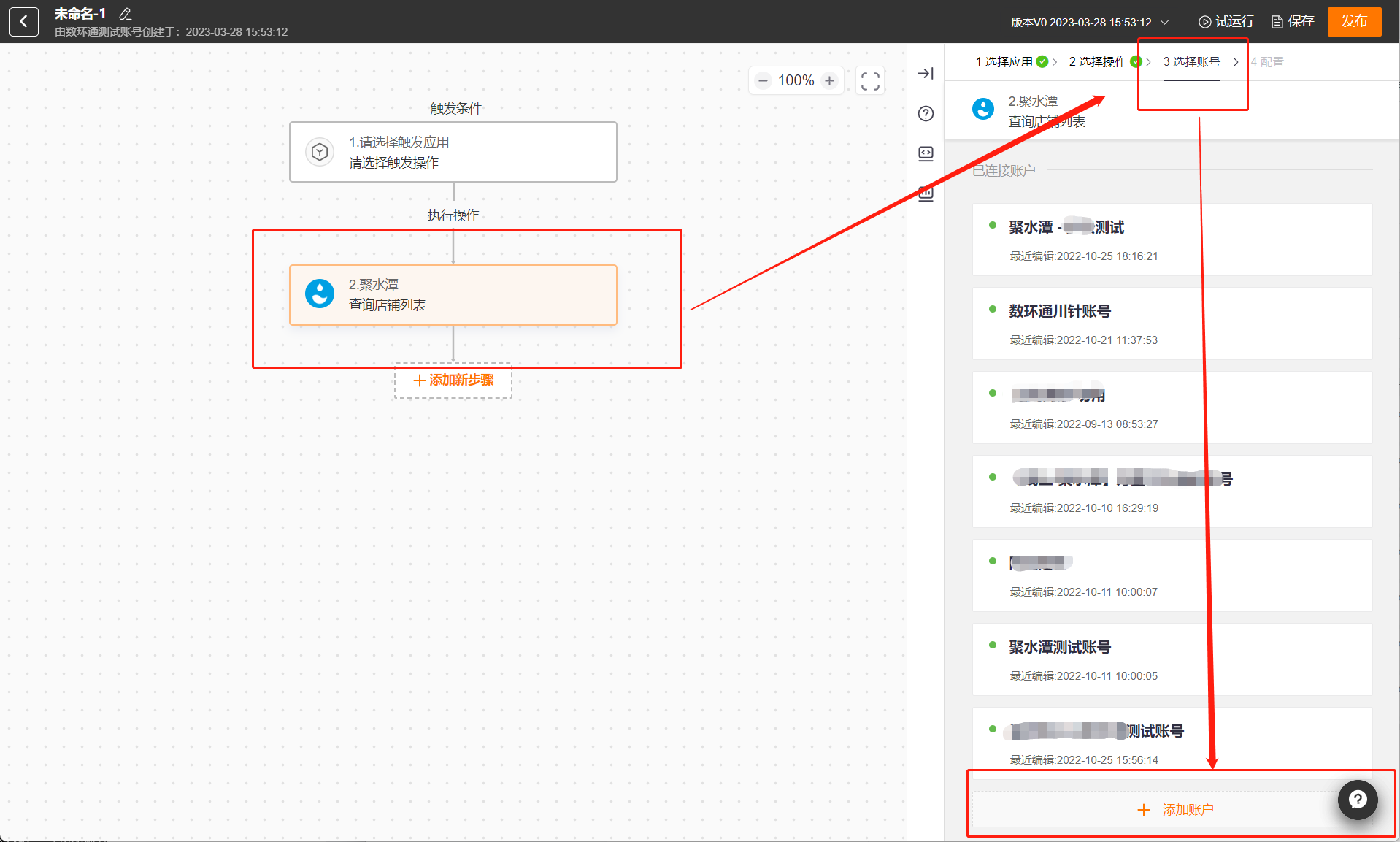Start a test run with 试运行
This screenshot has height=842, width=1400.
1226,22
